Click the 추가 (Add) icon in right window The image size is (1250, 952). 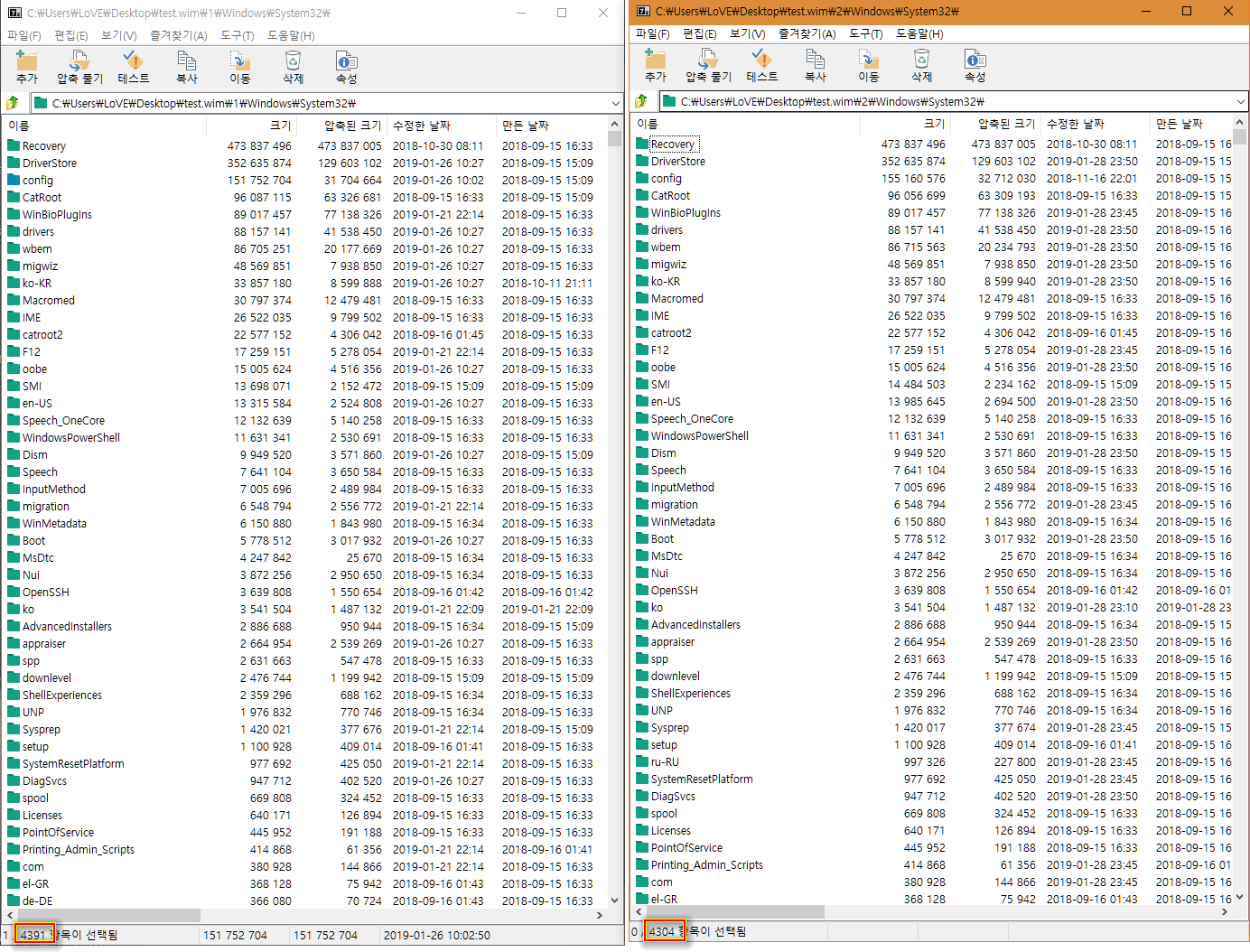point(656,60)
